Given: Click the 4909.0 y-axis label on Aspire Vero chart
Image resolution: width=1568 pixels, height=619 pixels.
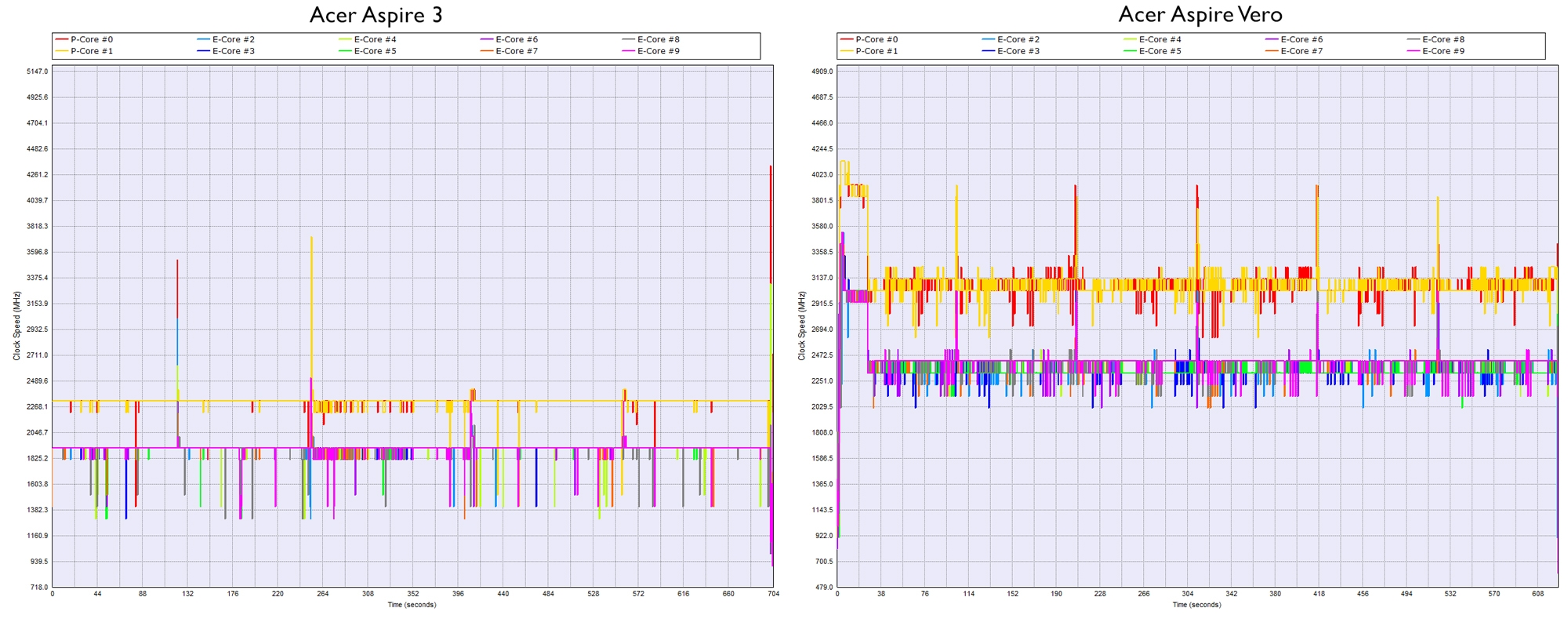Looking at the screenshot, I should click(822, 71).
